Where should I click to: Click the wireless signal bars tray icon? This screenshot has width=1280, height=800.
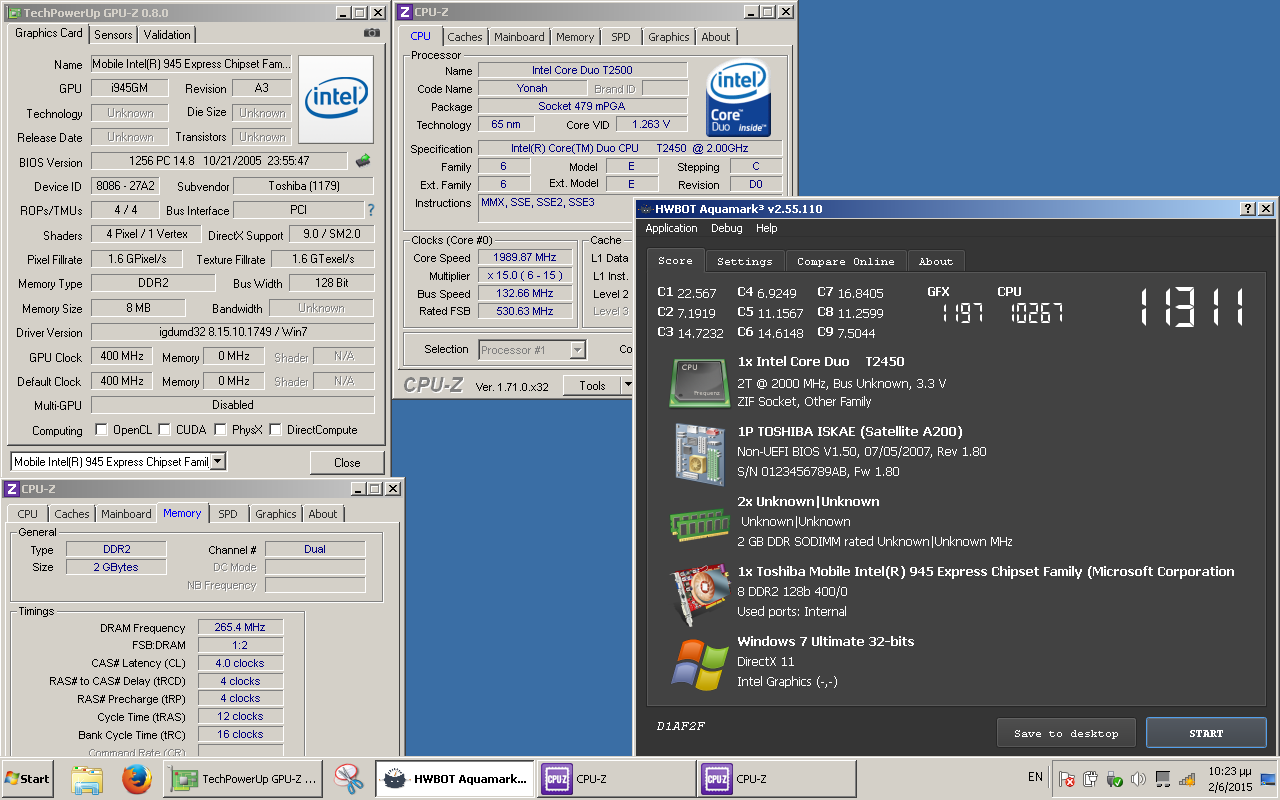click(x=1187, y=779)
